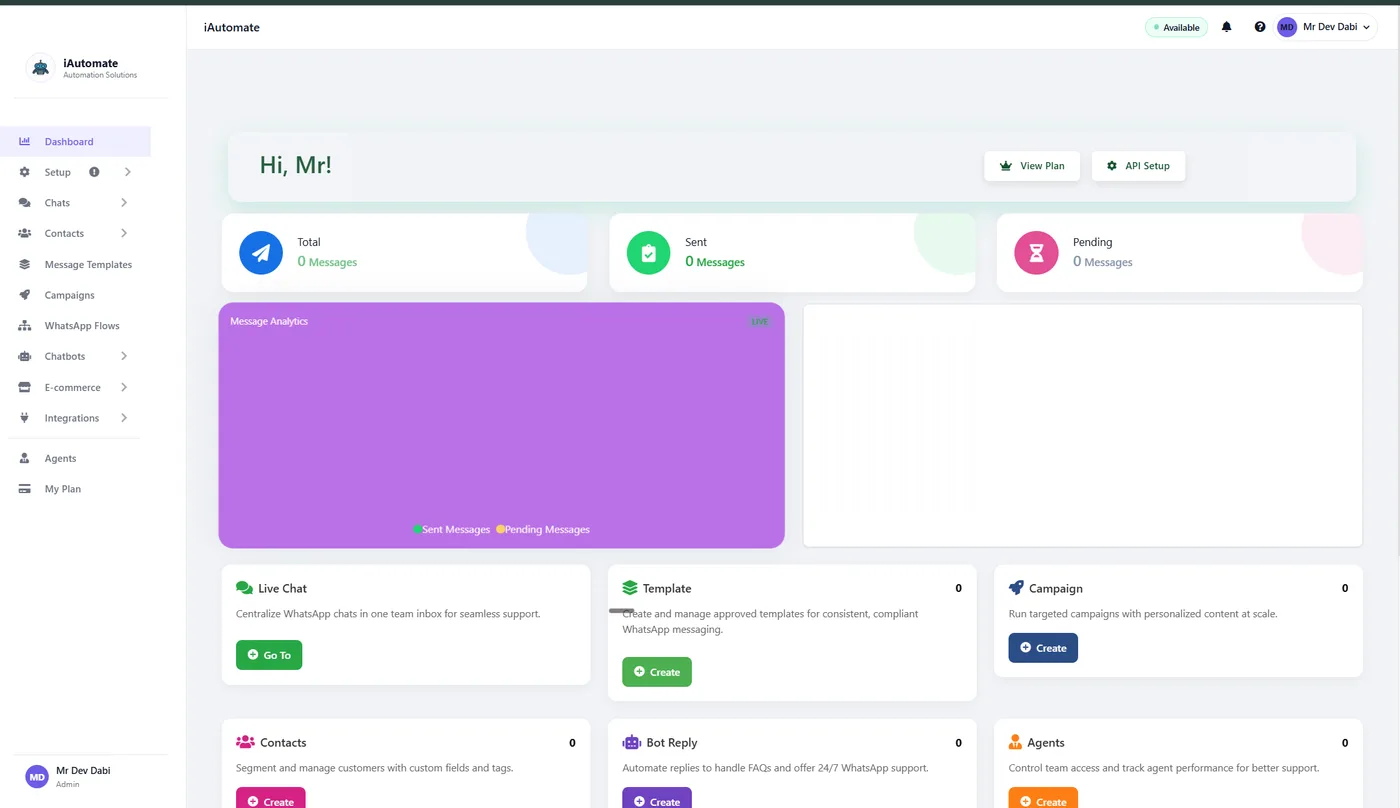Click the Total messages paper plane icon
1400x808 pixels.
(261, 252)
